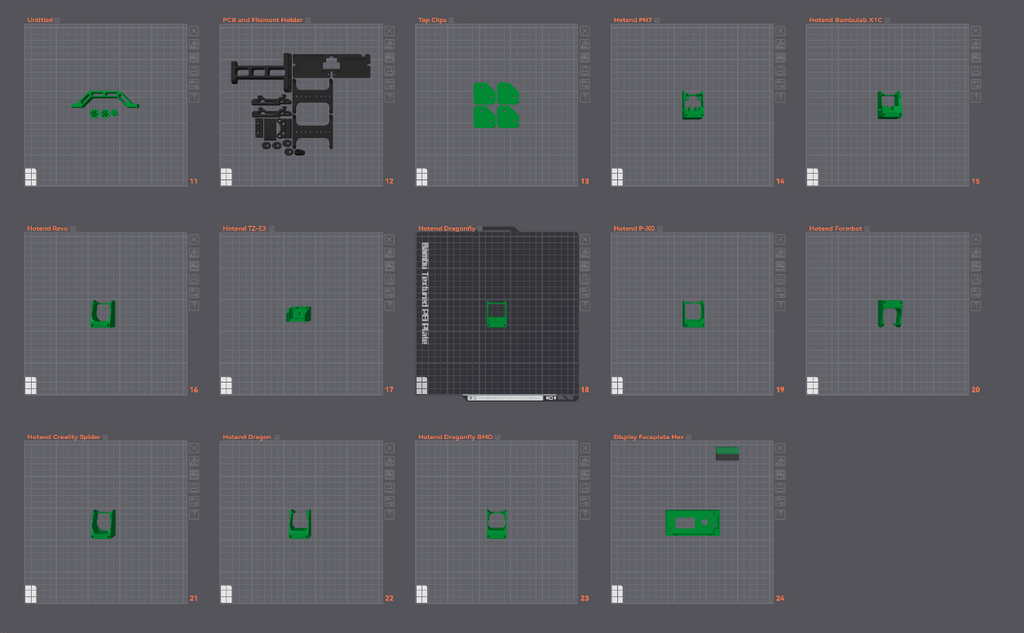Edit the PCB and Filament Holder plate name
This screenshot has width=1024, height=633.
[308, 20]
